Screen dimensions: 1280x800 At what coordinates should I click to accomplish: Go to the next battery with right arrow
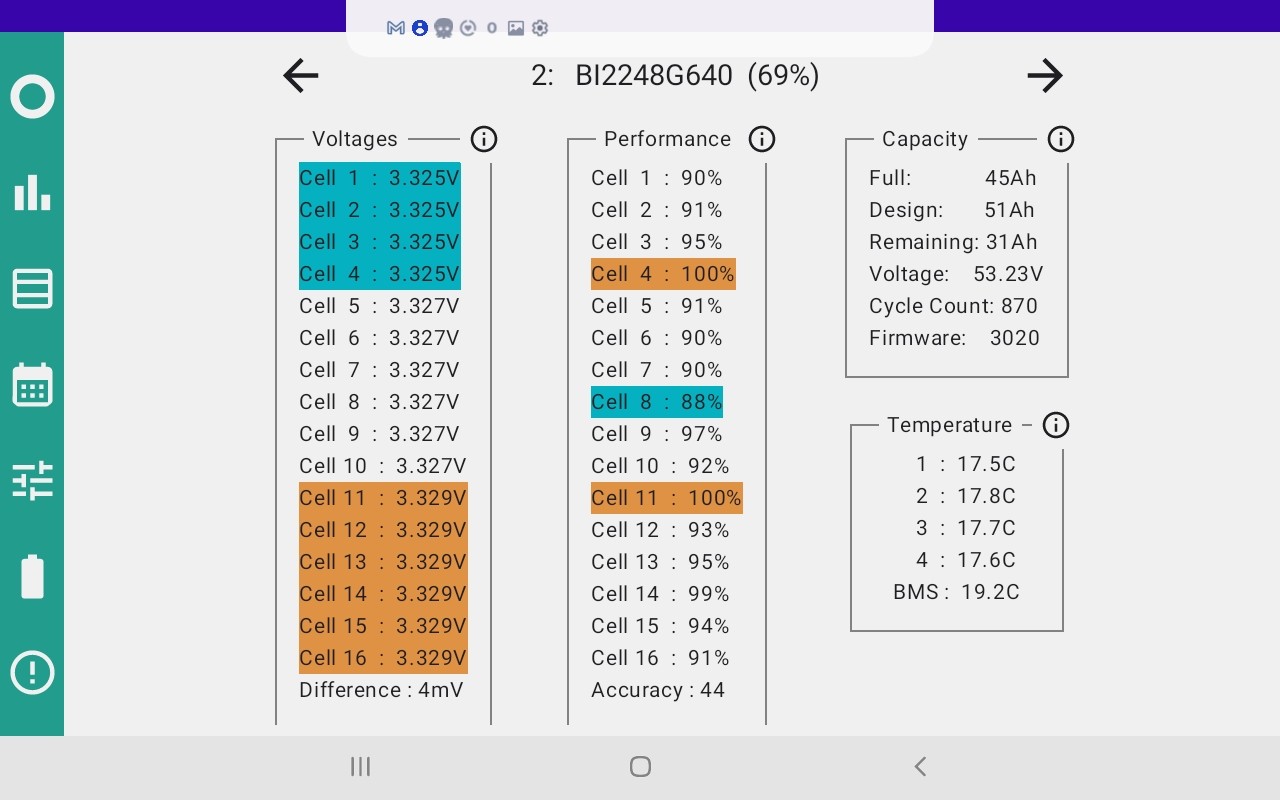pos(1045,76)
